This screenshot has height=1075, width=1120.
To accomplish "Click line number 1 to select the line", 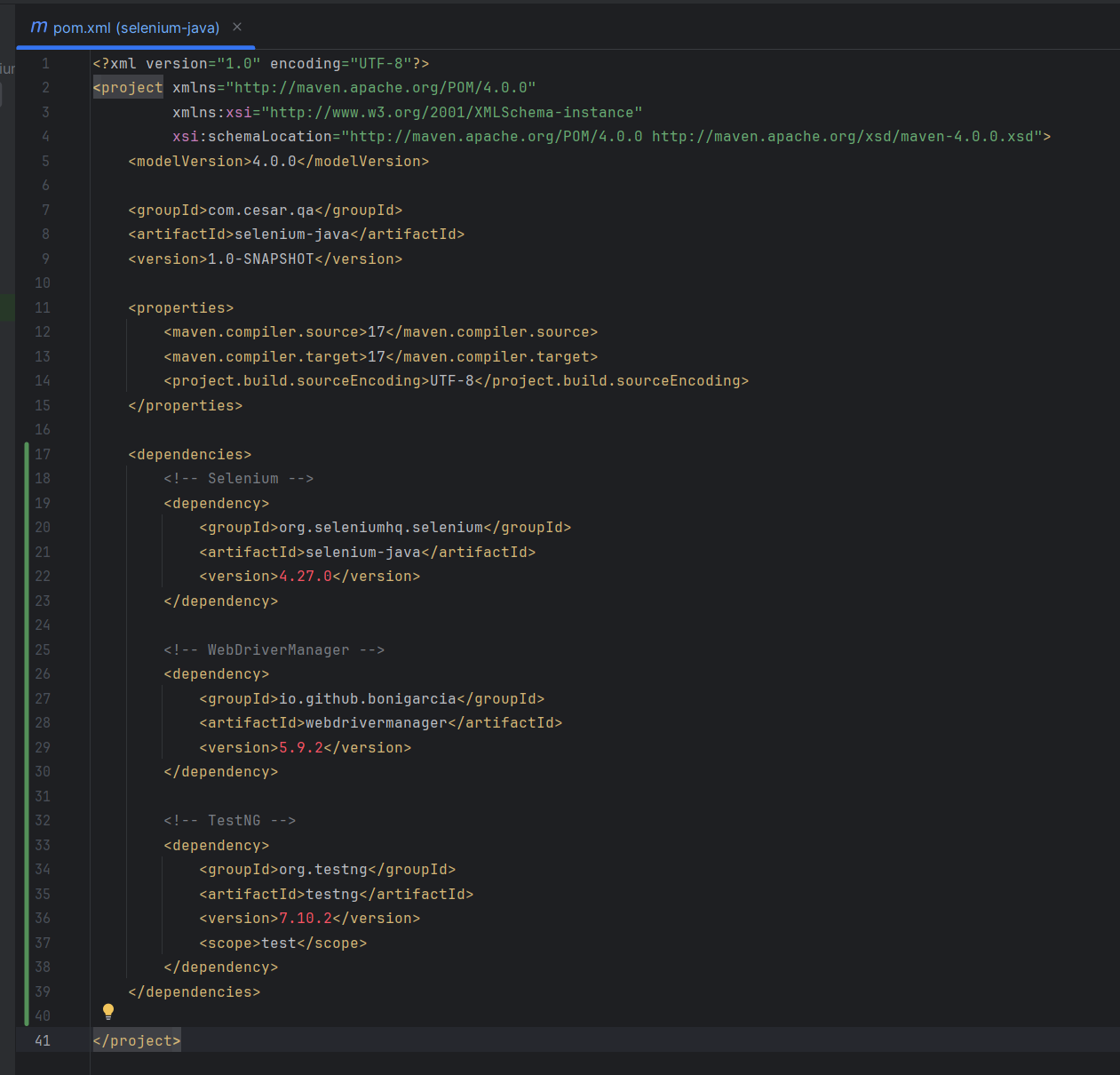I will [44, 63].
